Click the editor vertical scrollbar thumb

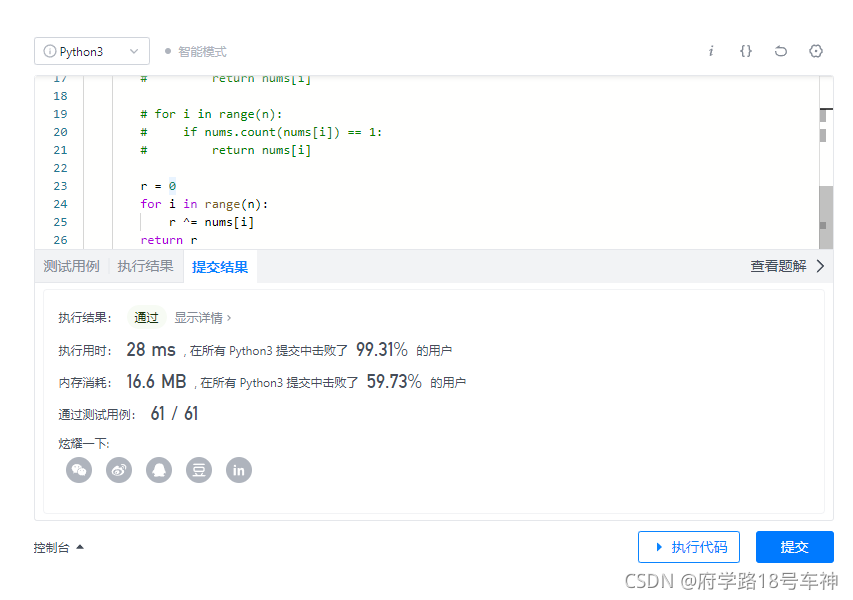tap(826, 217)
